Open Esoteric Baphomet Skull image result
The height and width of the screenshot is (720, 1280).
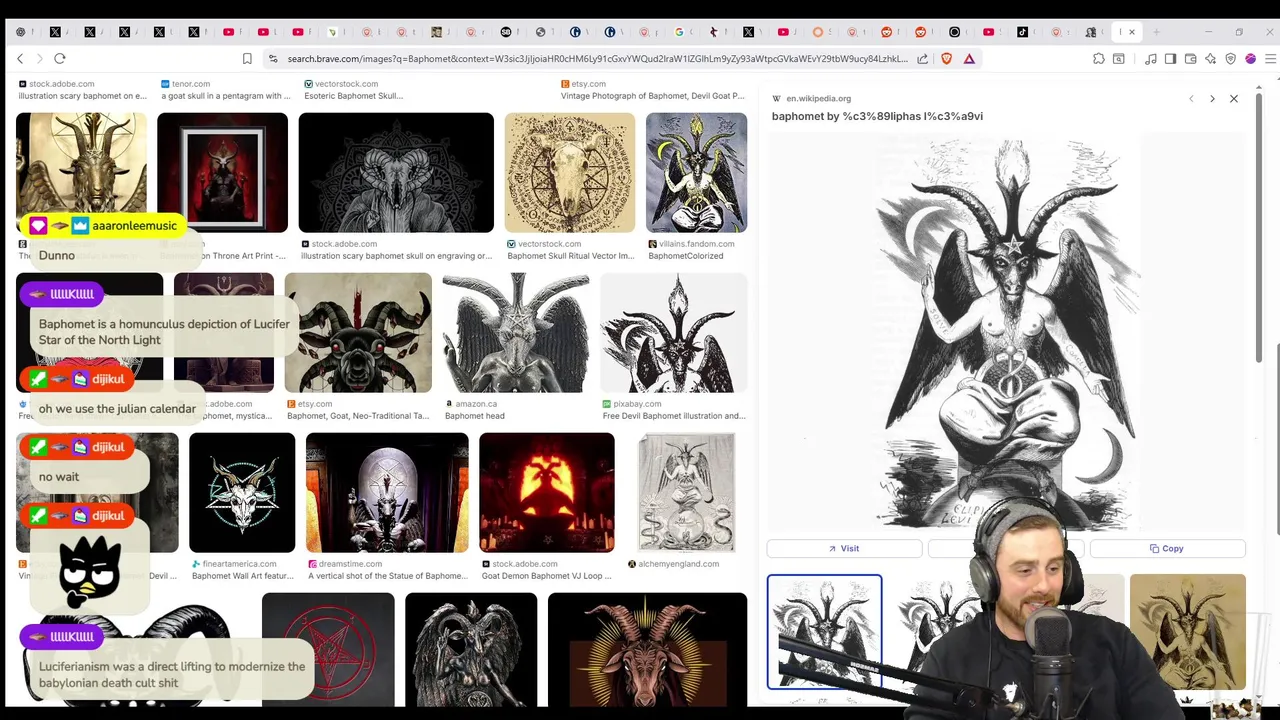pos(352,96)
